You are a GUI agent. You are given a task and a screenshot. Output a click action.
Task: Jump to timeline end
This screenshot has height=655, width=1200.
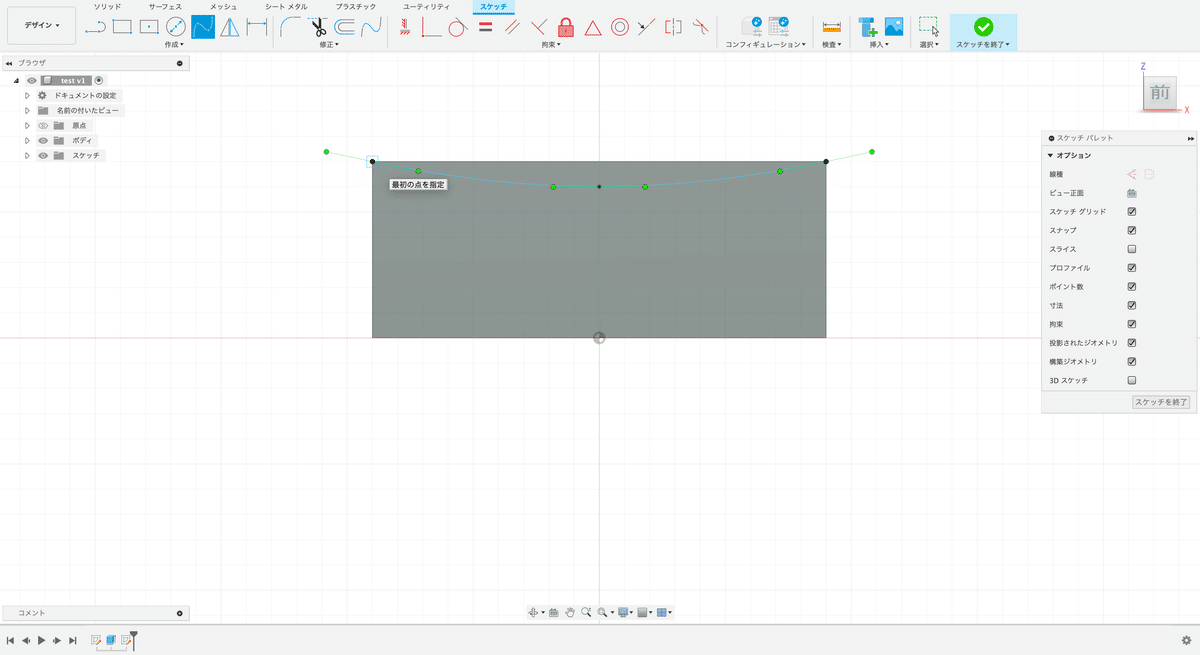pyautogui.click(x=73, y=640)
